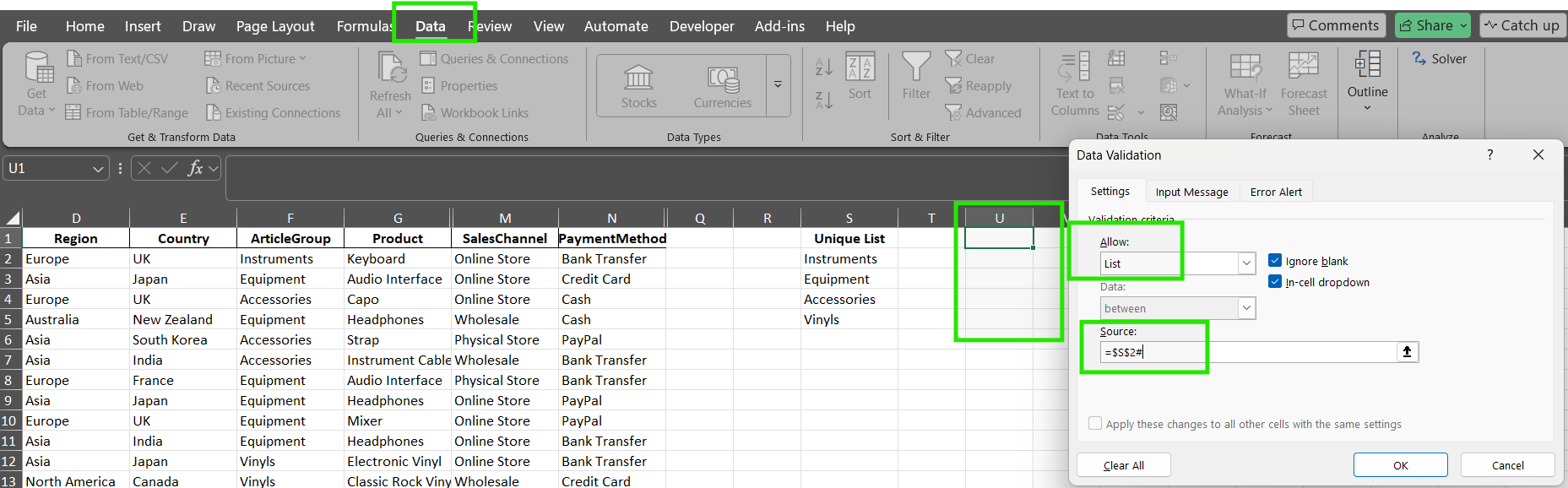This screenshot has width=1568, height=488.
Task: Click Manage Data Model icon
Action: (1169, 112)
